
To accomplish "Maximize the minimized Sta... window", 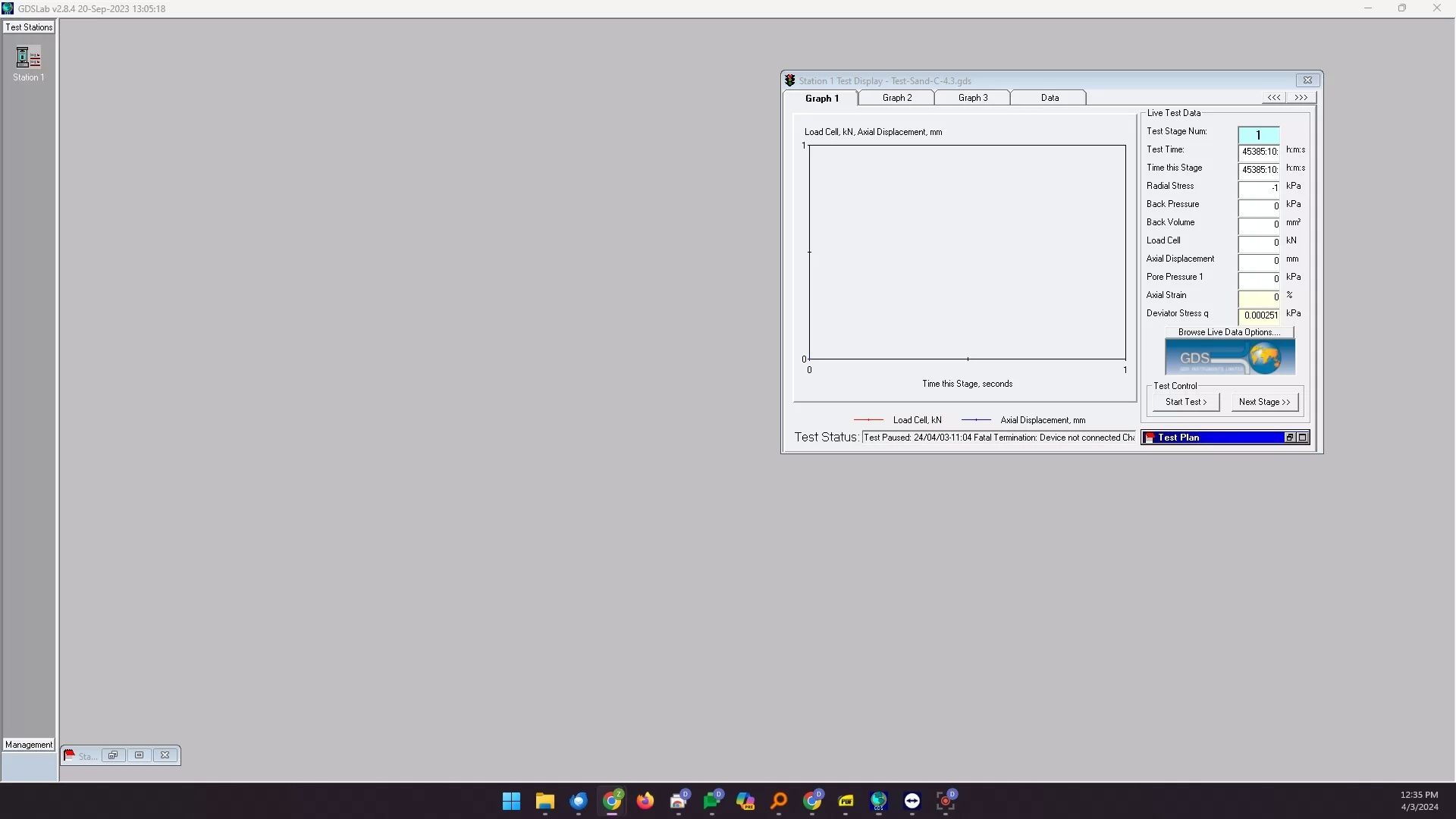I will coord(139,755).
